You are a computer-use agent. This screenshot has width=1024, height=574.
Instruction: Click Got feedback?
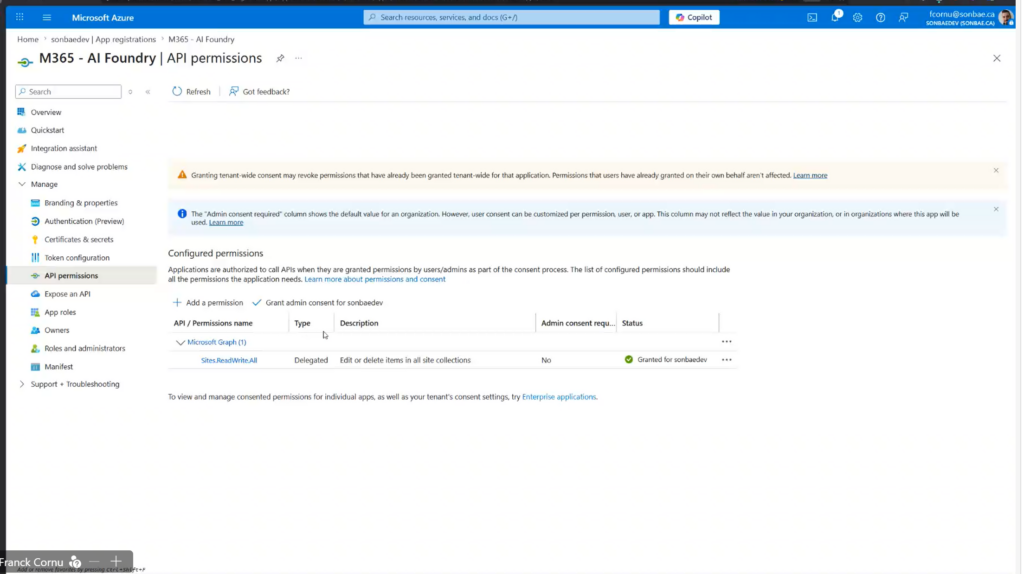259,91
